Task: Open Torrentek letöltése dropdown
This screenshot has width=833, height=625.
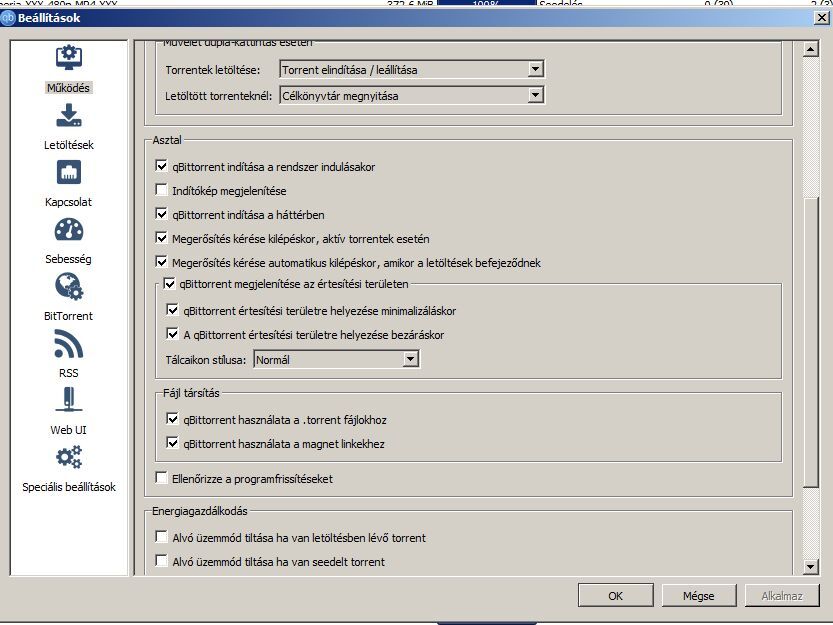Action: coord(412,69)
